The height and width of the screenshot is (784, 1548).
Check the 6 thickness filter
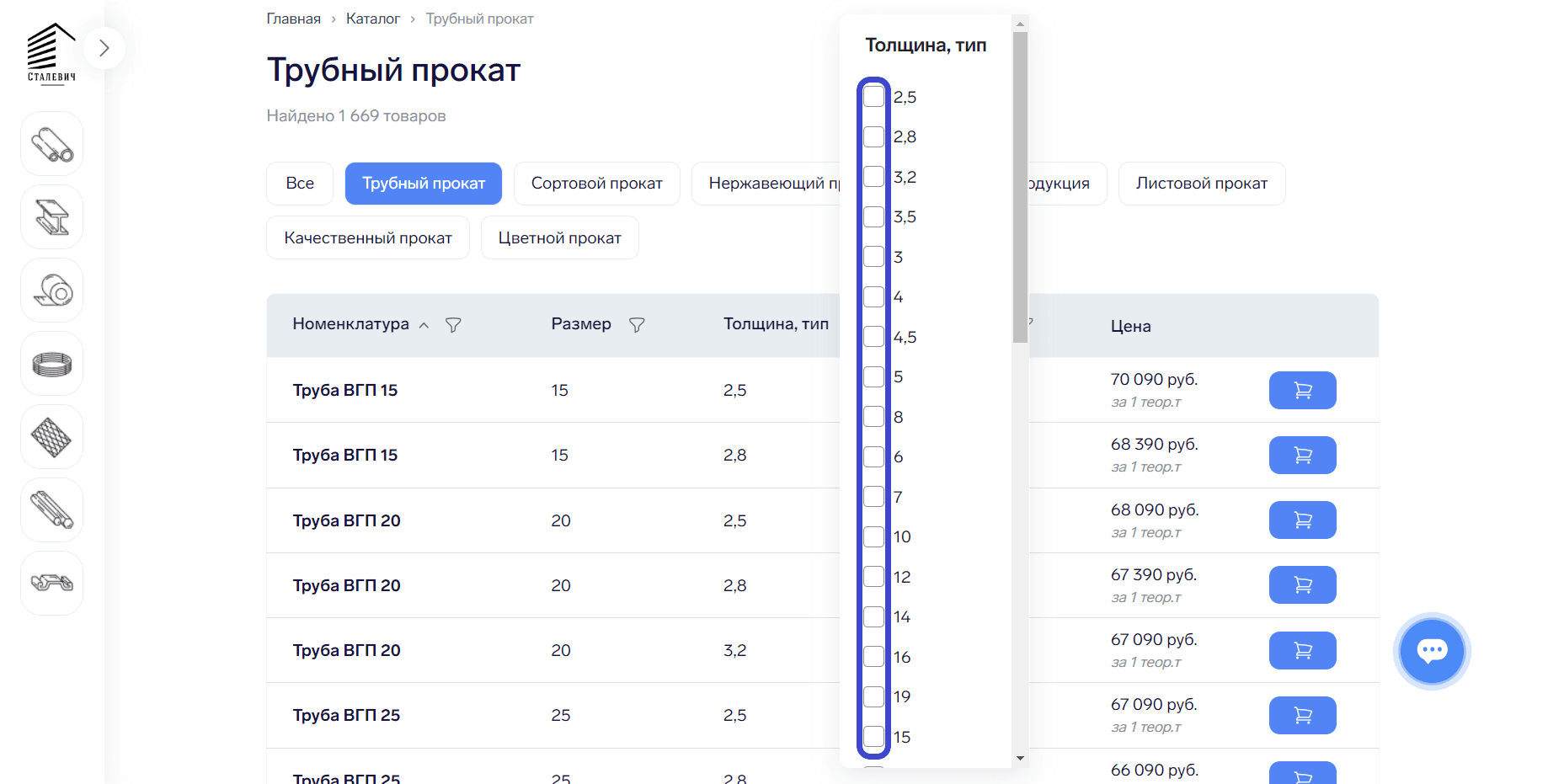tap(874, 456)
